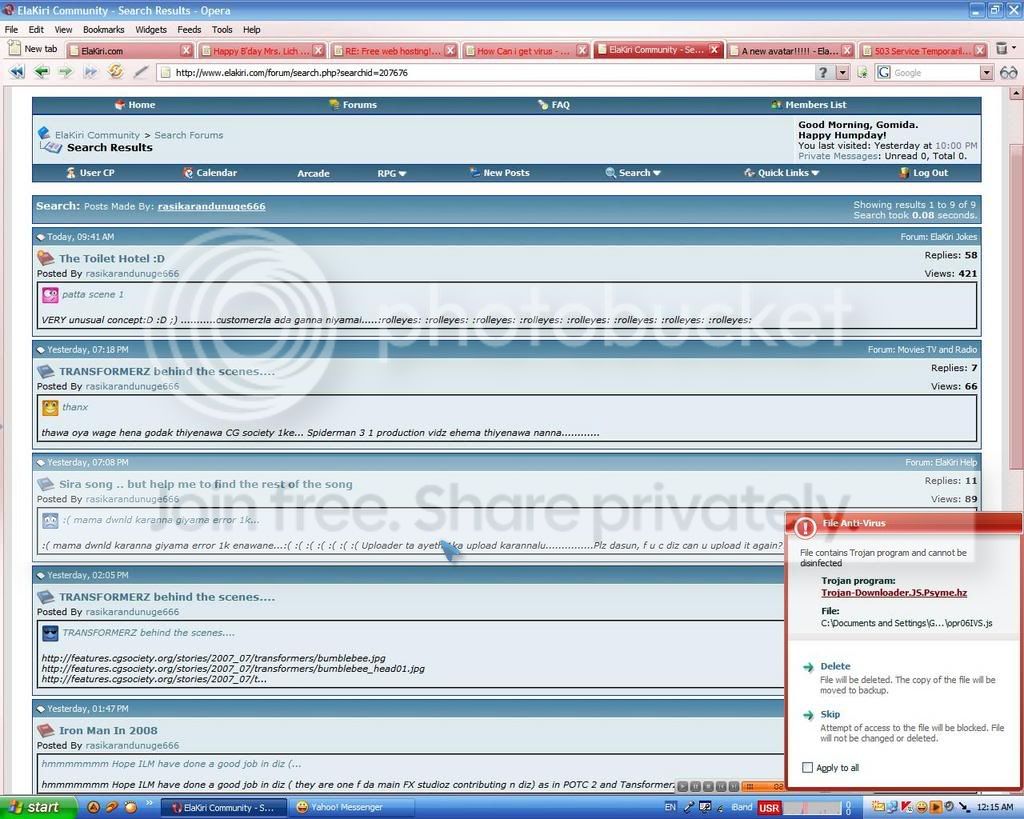
Task: Click the Rewind navigation icon
Action: click(x=17, y=72)
